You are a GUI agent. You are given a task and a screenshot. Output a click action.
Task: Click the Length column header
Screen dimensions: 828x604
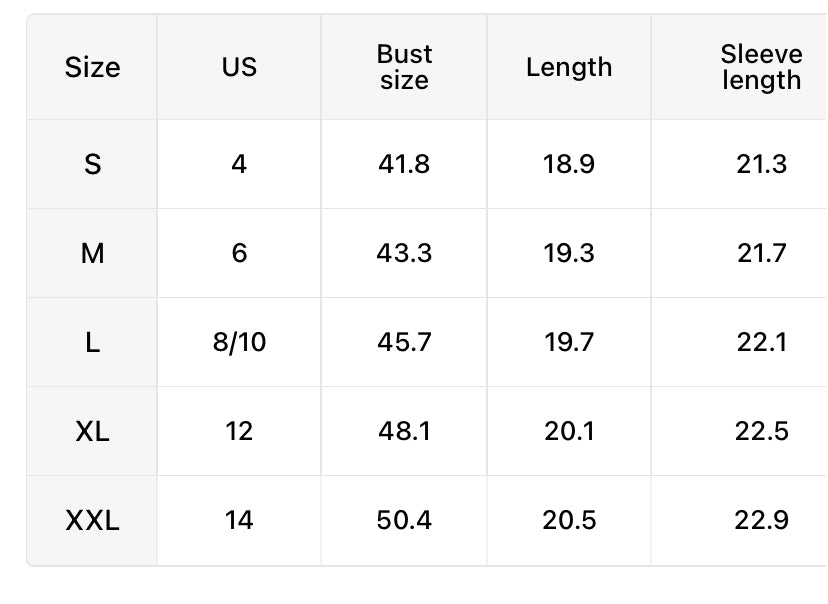point(569,67)
